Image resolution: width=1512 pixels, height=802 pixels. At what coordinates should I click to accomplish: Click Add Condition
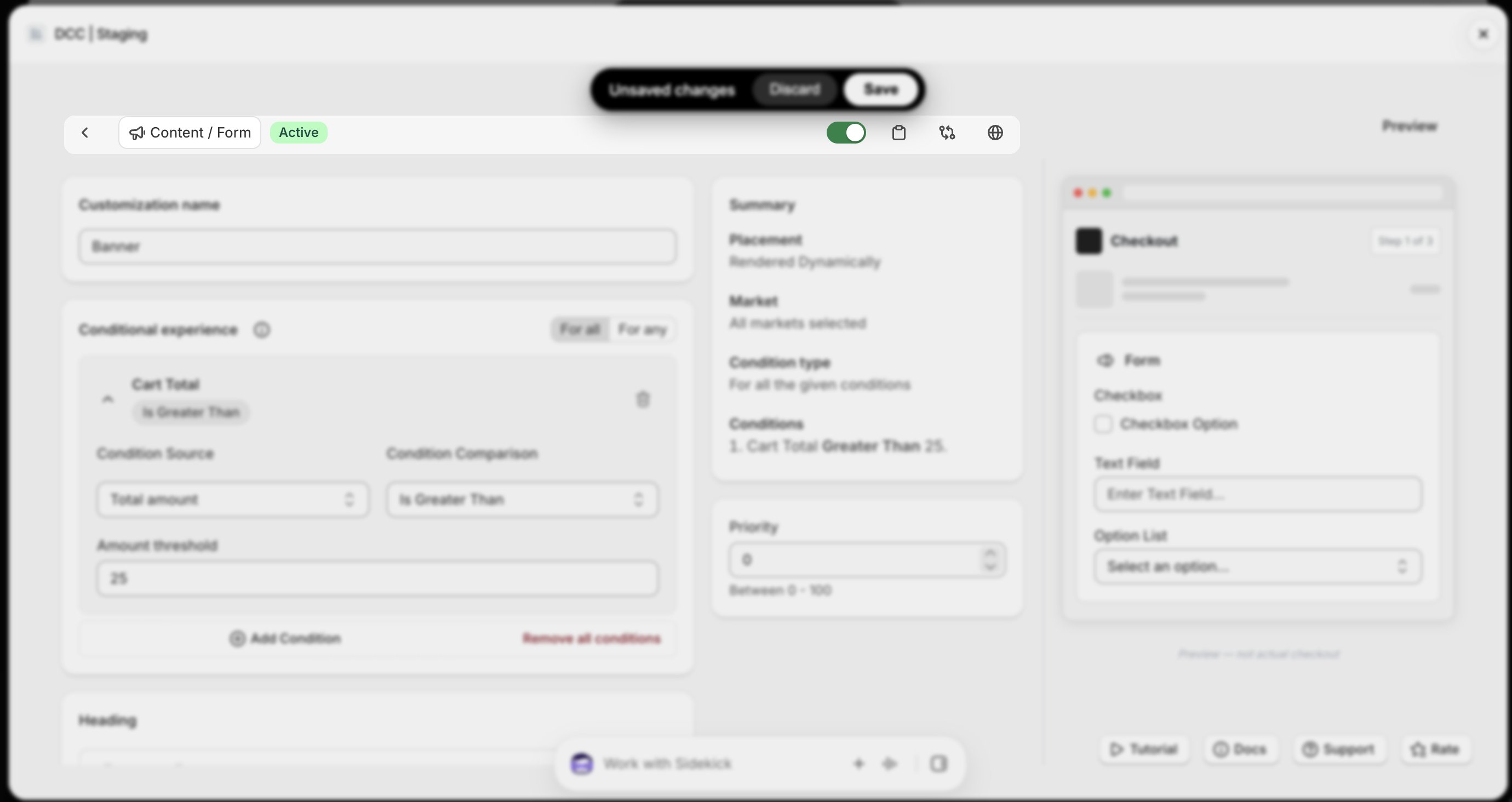point(285,638)
